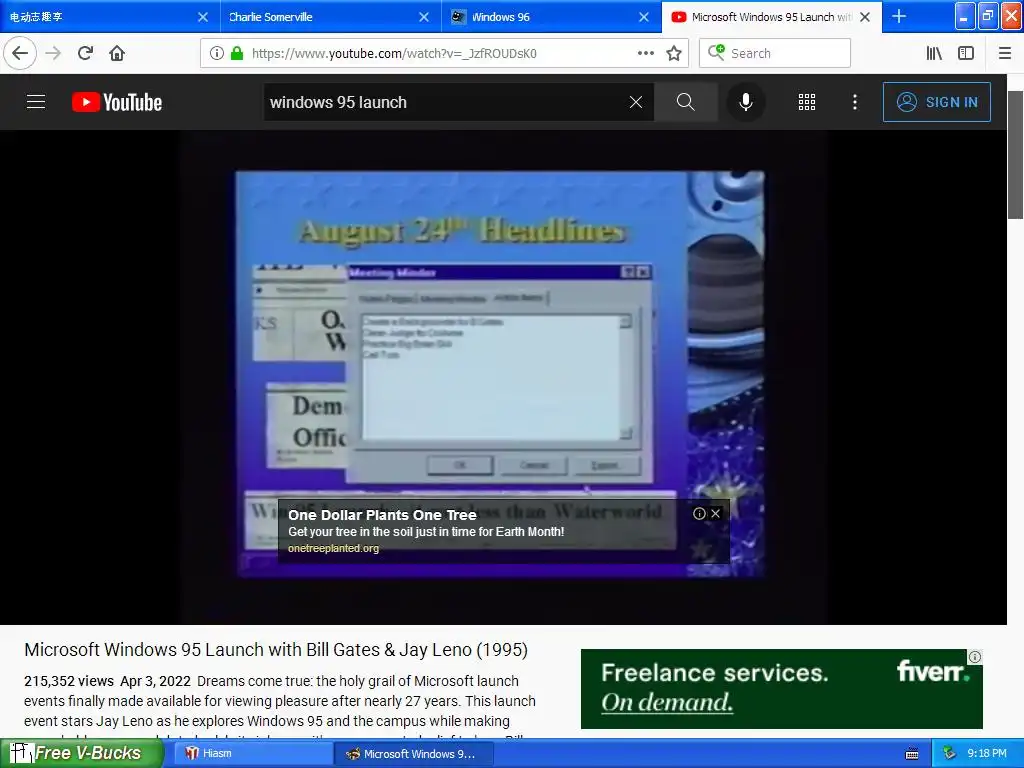Open the browser home page
The height and width of the screenshot is (768, 1024).
[117, 53]
